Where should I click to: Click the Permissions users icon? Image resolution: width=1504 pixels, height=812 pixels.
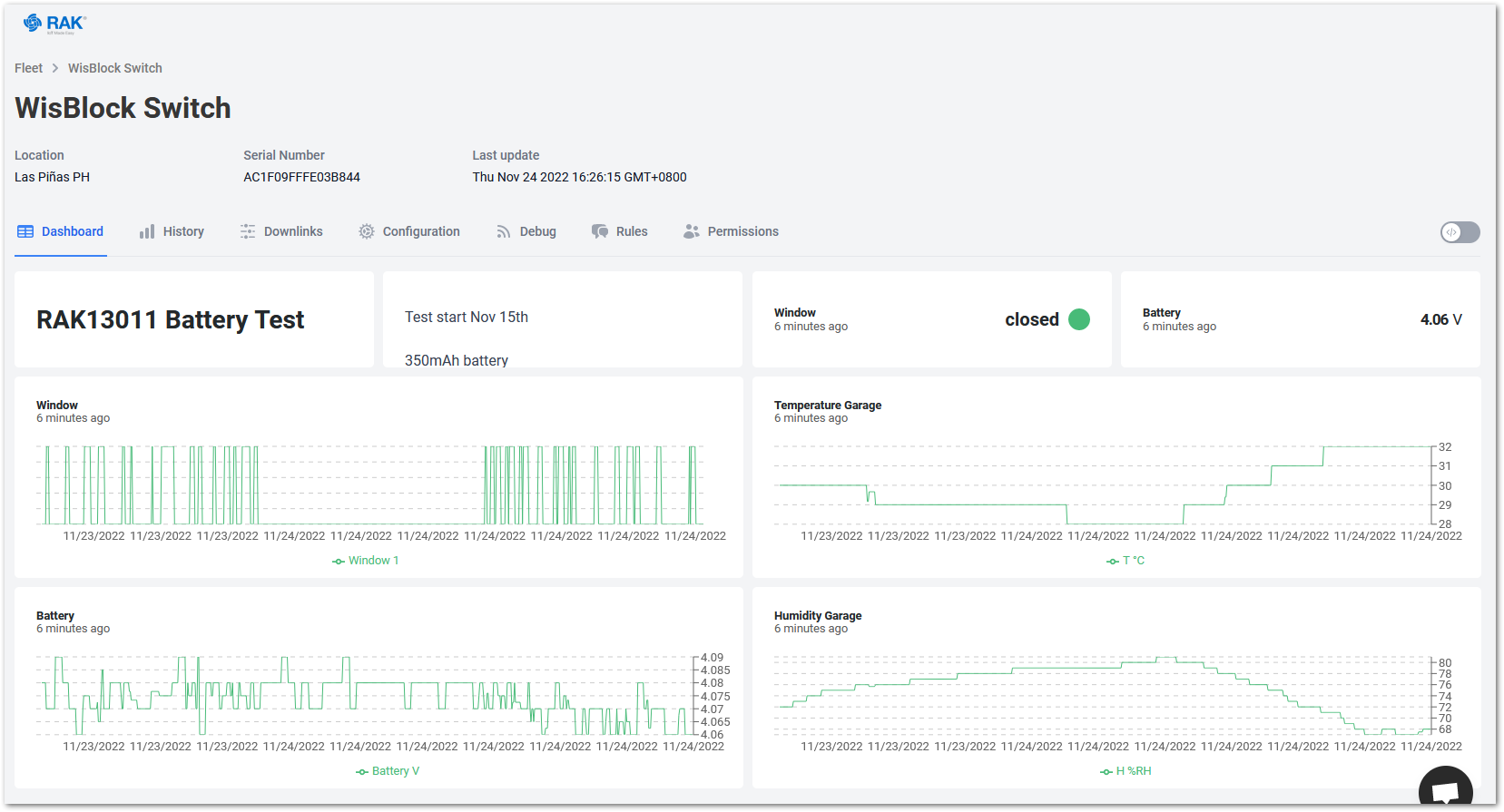click(x=692, y=231)
